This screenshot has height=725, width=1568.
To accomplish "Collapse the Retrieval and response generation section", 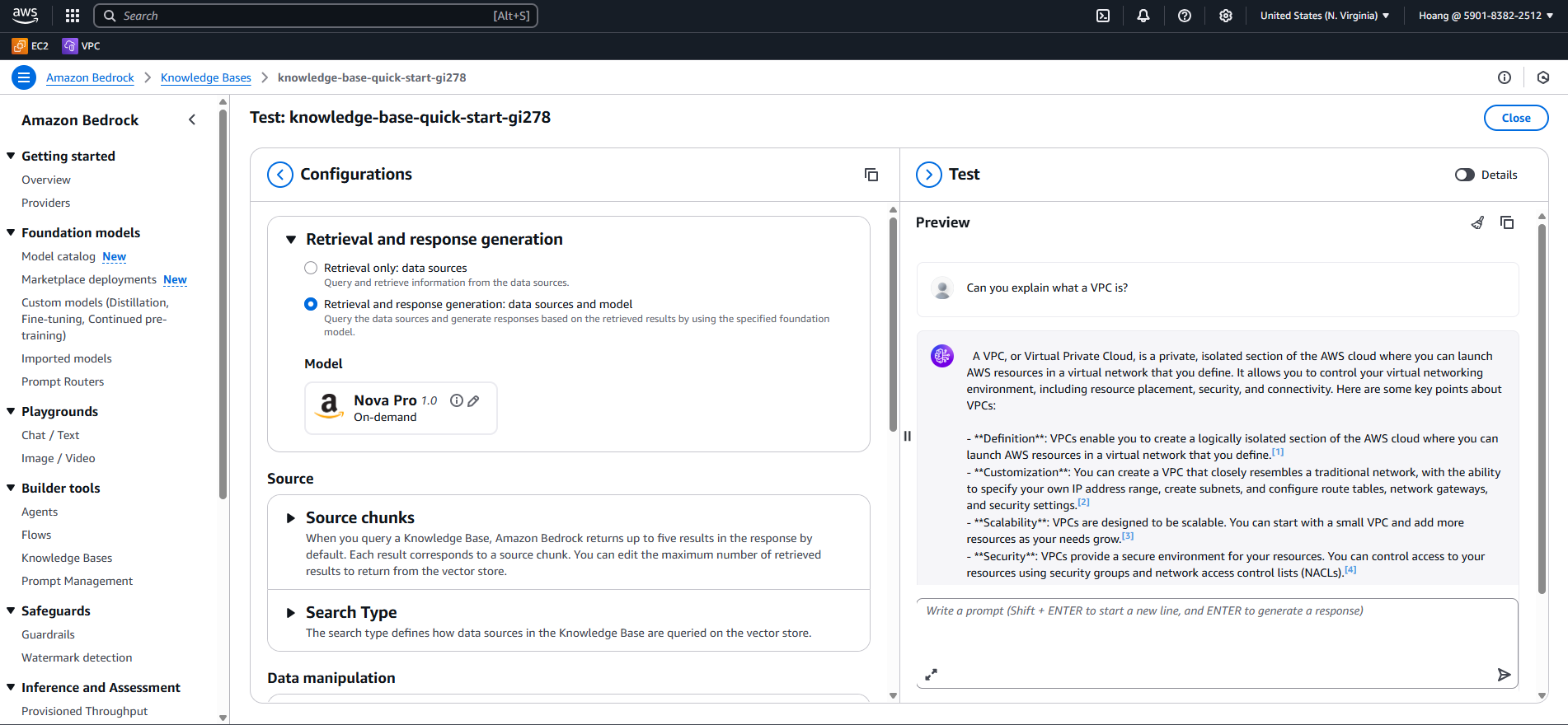I will tap(291, 240).
